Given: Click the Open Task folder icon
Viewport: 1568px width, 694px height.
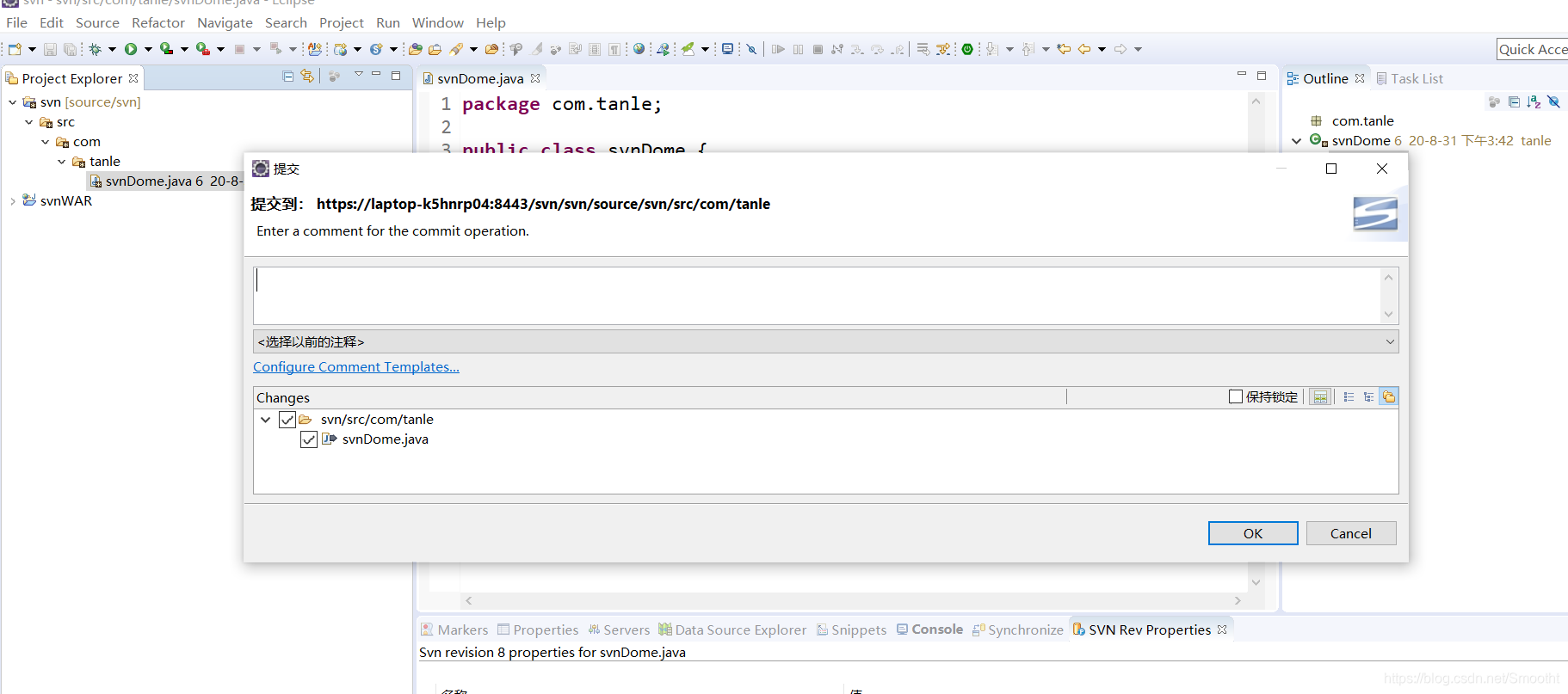Looking at the screenshot, I should [x=435, y=49].
